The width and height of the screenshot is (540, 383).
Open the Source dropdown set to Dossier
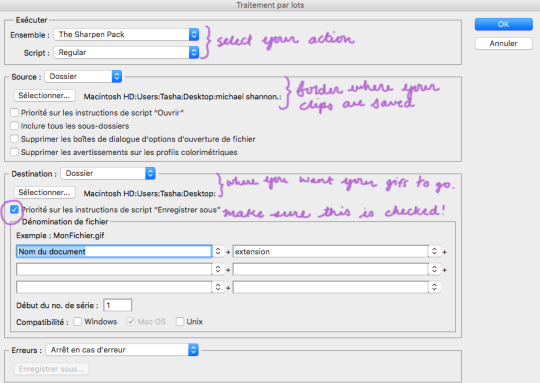point(83,76)
